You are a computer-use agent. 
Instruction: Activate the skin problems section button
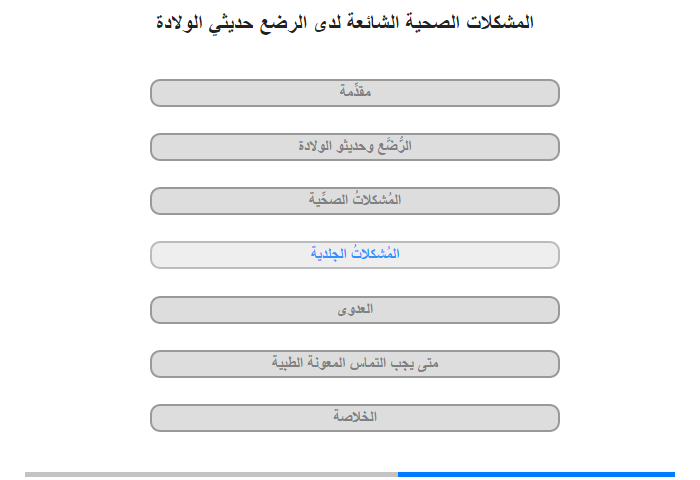pos(354,255)
